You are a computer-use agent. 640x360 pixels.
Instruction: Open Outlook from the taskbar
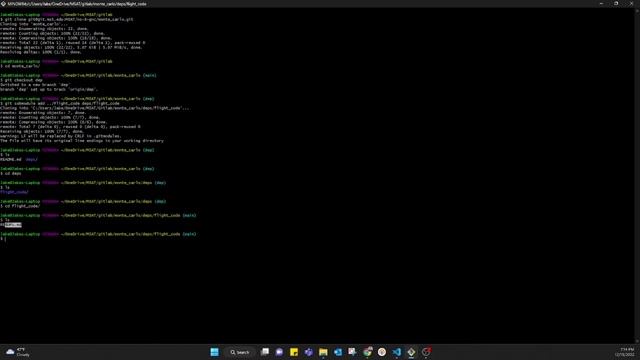pyautogui.click(x=338, y=352)
